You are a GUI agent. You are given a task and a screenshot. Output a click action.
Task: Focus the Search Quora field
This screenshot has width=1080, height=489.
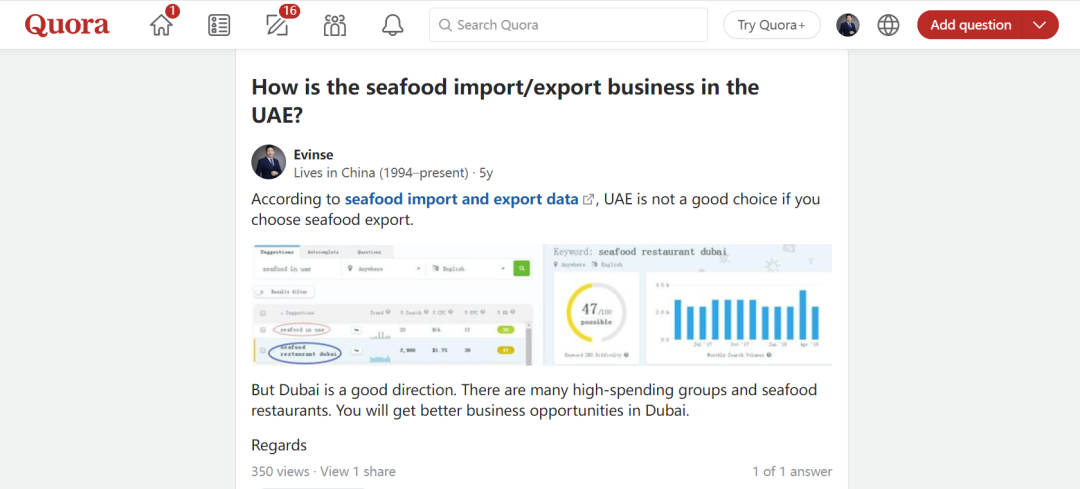[x=570, y=25]
